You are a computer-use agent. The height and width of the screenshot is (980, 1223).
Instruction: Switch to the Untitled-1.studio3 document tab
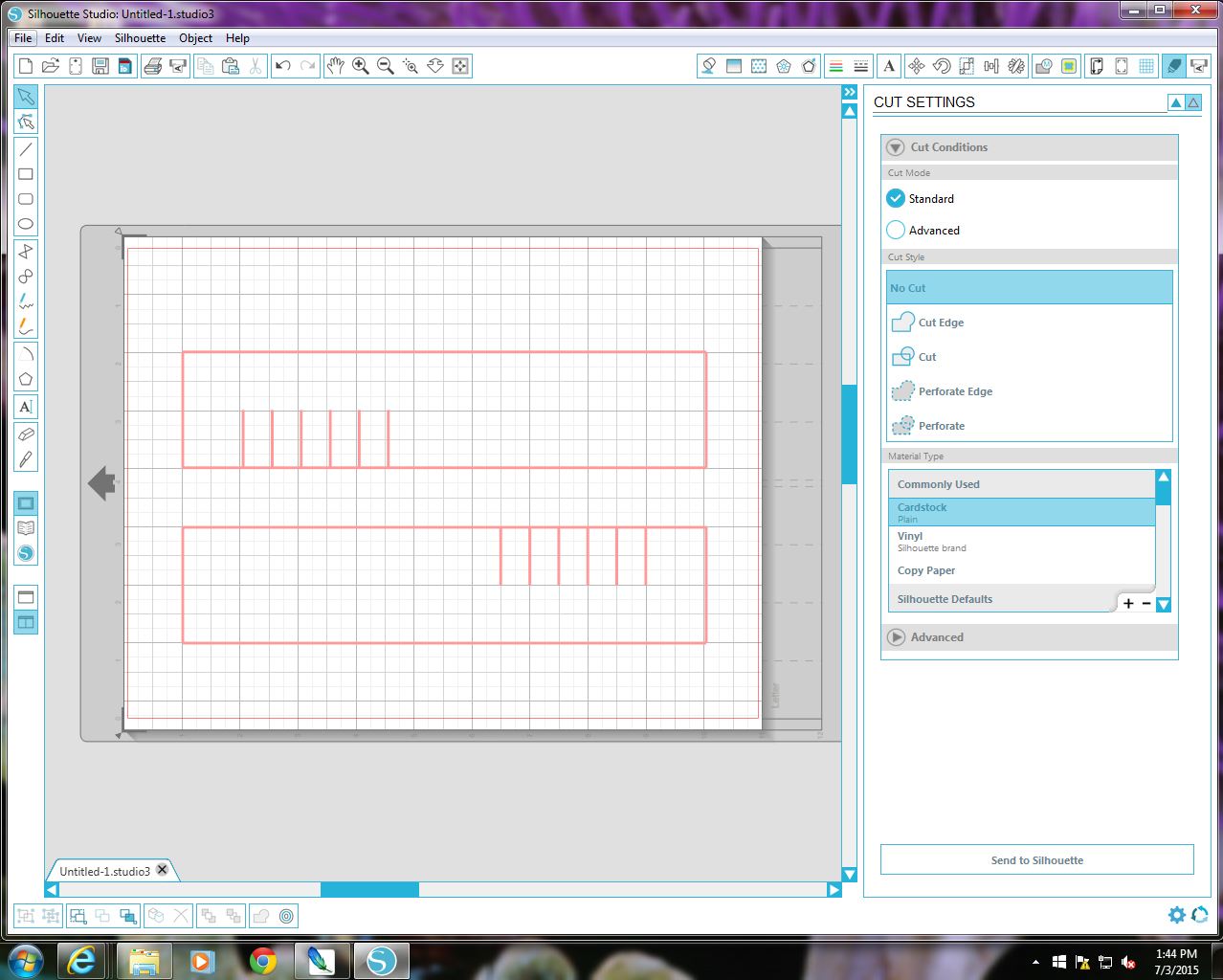point(104,871)
